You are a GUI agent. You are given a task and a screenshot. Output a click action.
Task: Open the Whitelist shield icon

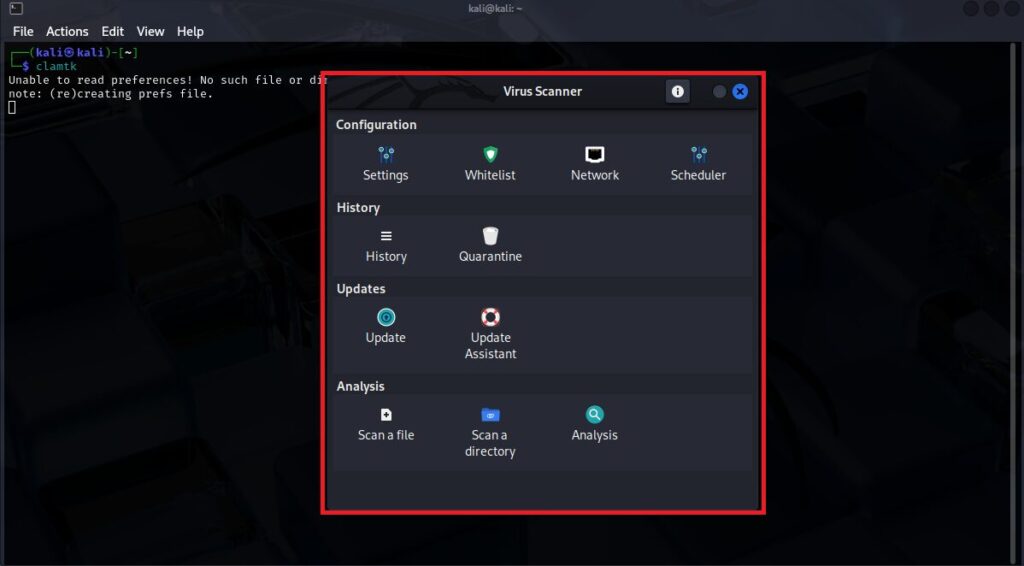490,156
